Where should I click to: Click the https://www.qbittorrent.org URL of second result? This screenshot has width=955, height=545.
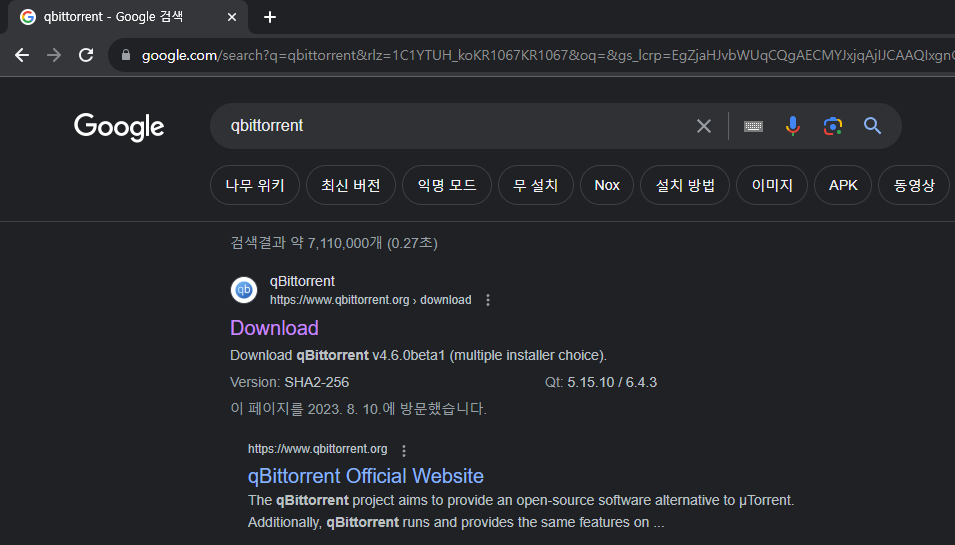[317, 449]
